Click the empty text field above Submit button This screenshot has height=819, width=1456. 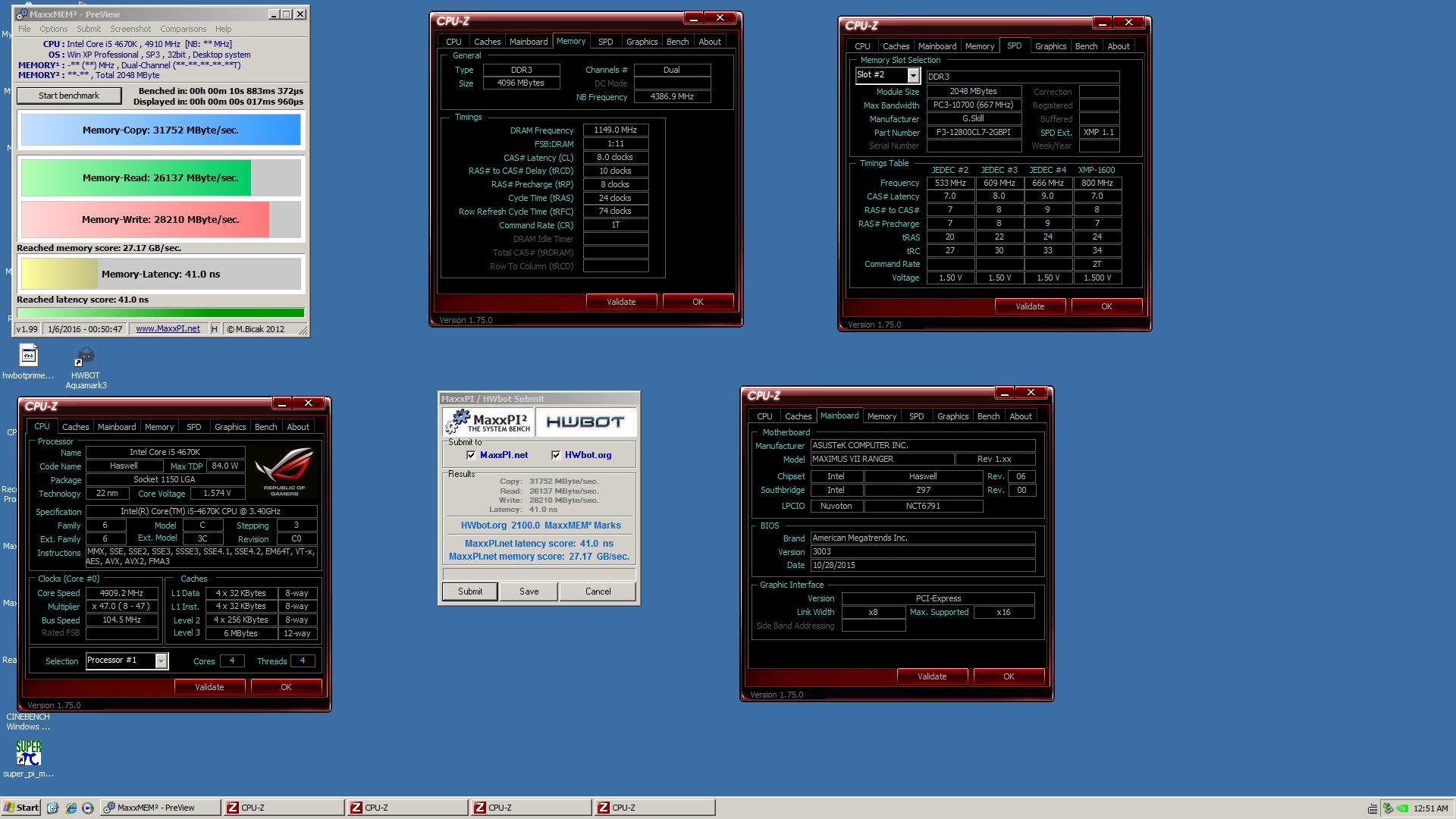[x=538, y=573]
